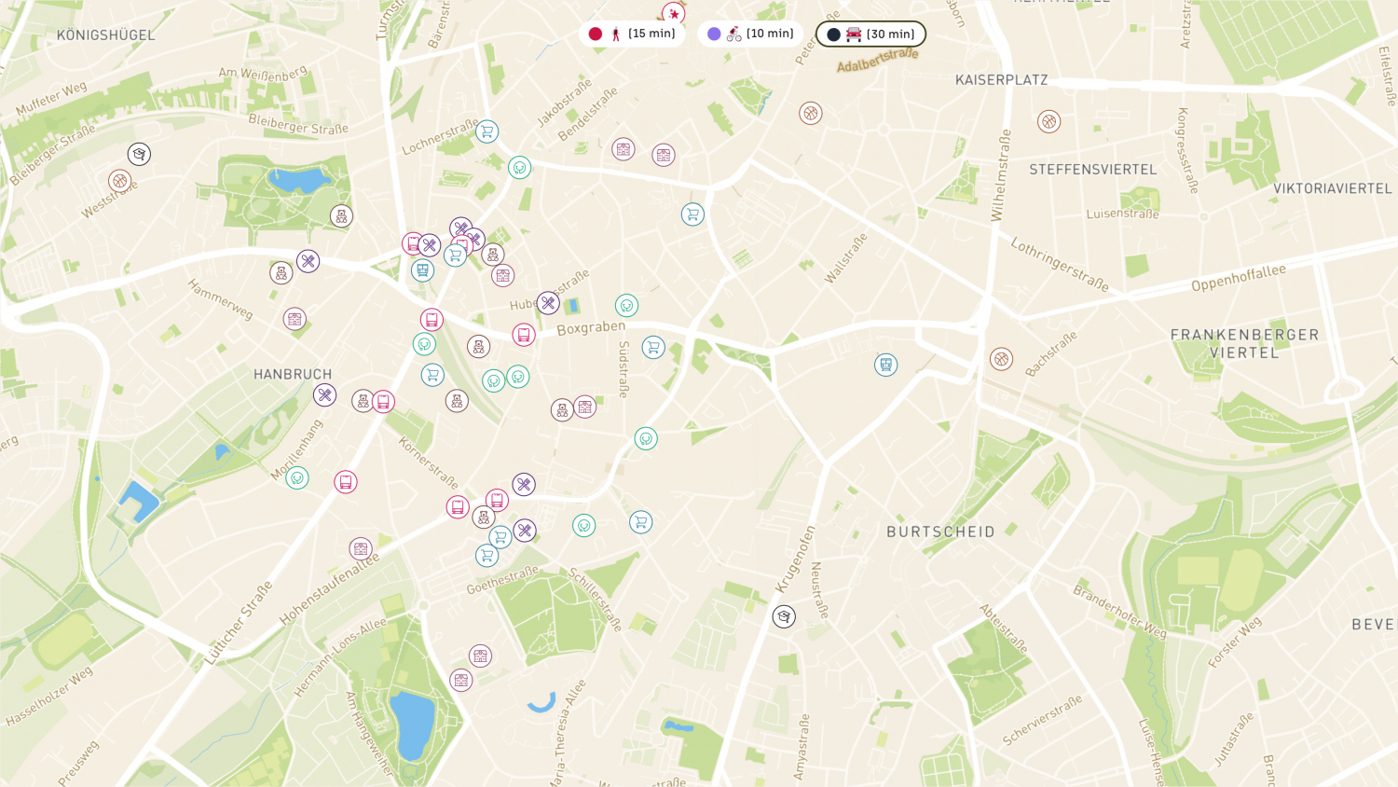
Task: Open the sports marker near Kaiserplatz
Action: 1048,122
